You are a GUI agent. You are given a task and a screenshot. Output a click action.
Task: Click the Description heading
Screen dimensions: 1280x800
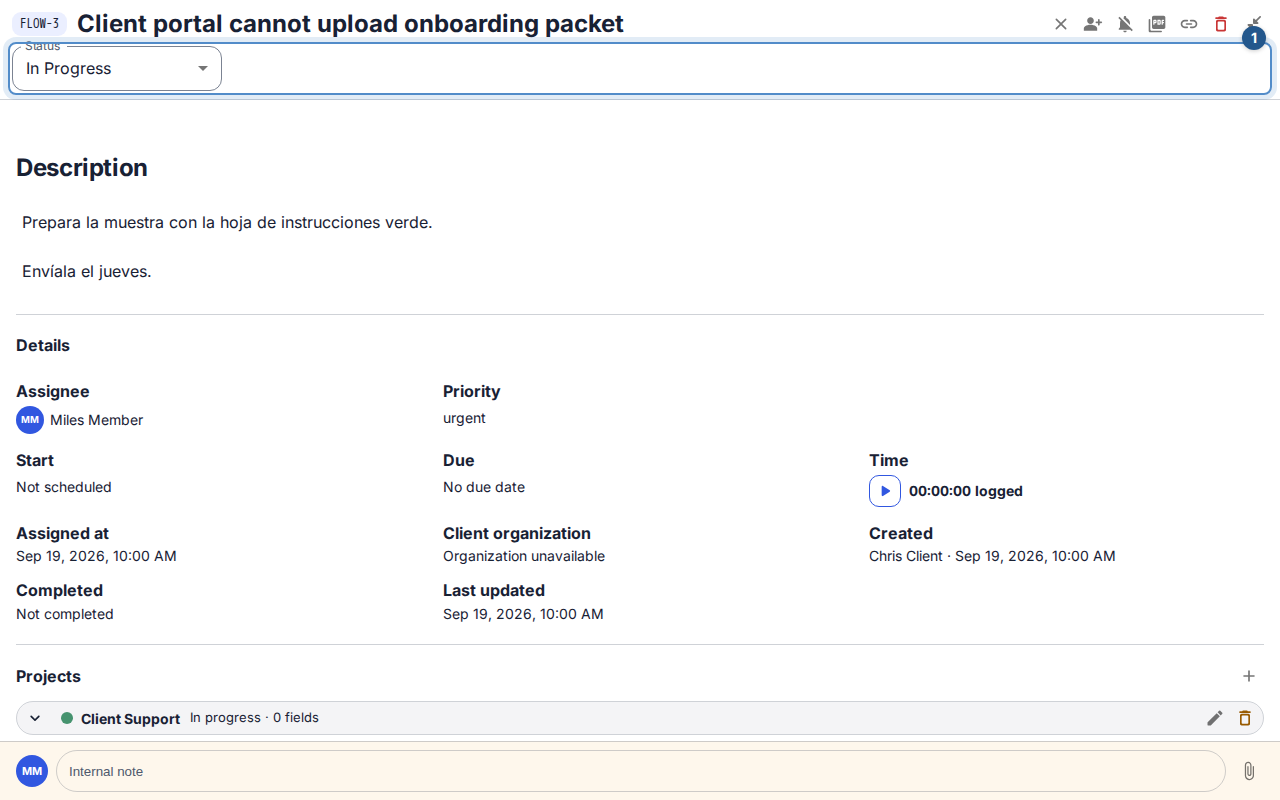coord(82,167)
